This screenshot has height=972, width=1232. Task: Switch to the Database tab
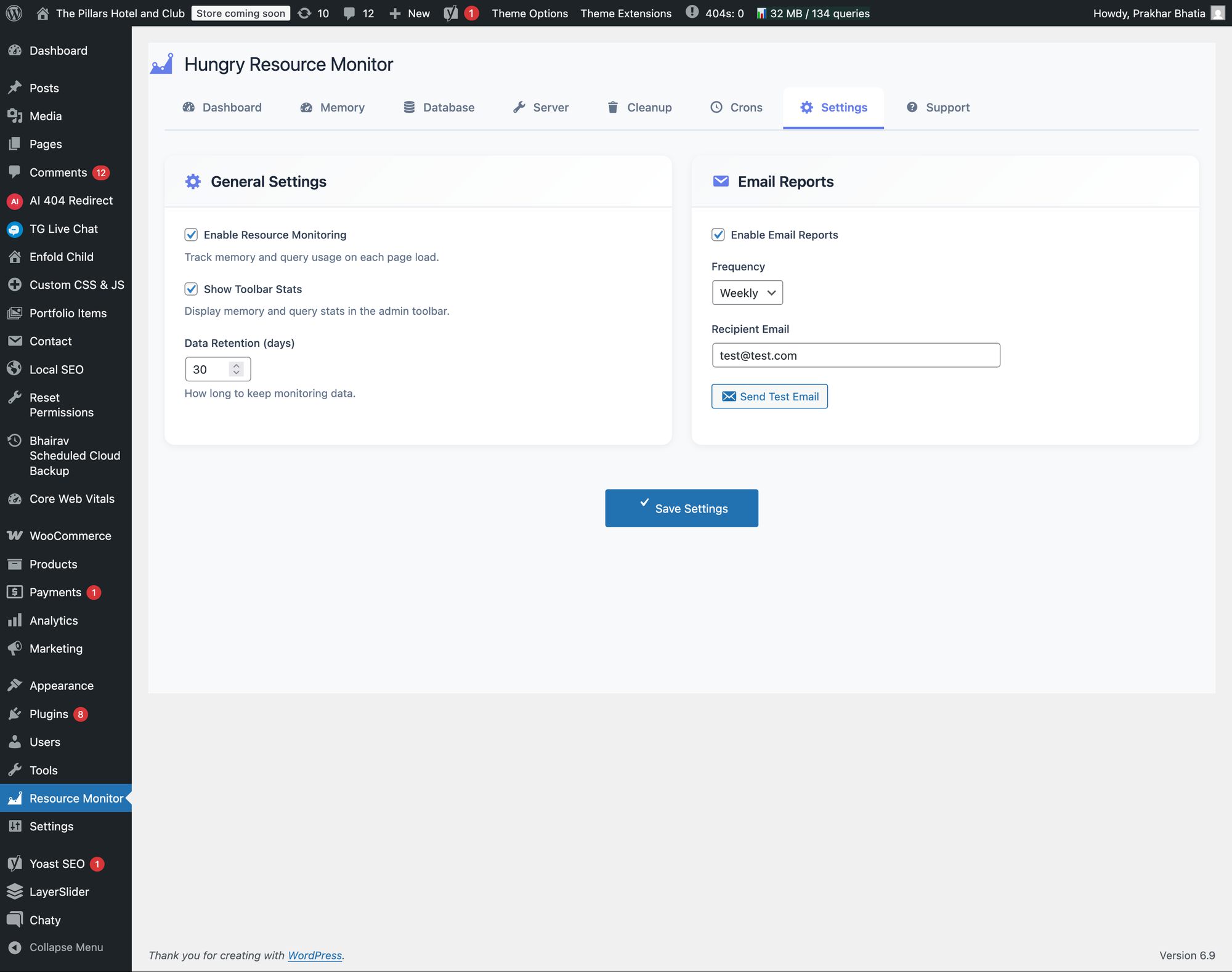click(x=439, y=107)
